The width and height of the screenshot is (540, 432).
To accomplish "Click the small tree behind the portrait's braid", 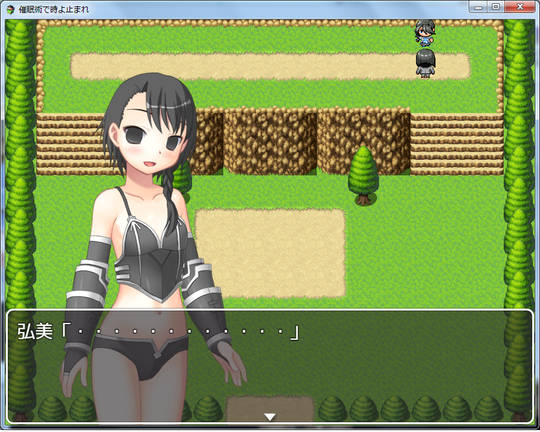I will coord(183,179).
